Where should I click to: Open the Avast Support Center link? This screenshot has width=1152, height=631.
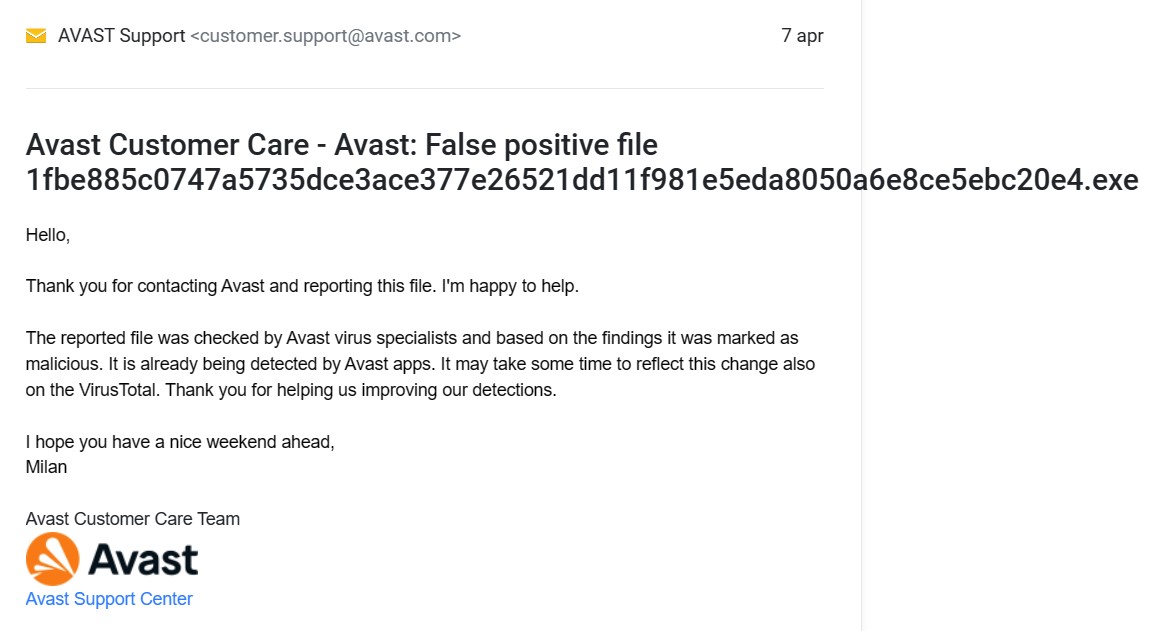coord(109,599)
